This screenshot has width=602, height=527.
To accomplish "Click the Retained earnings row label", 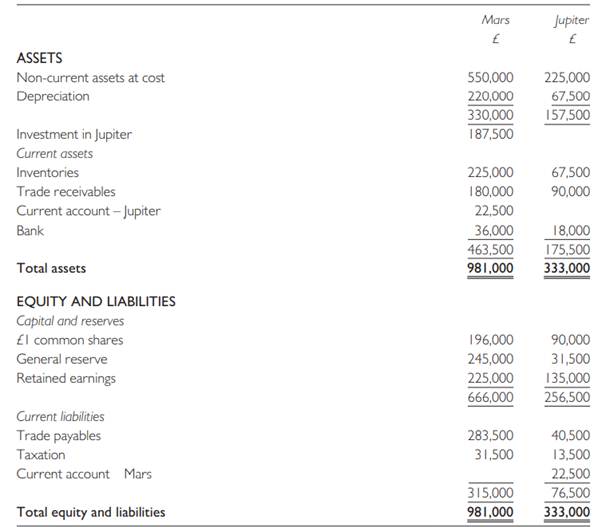I will coord(66,378).
